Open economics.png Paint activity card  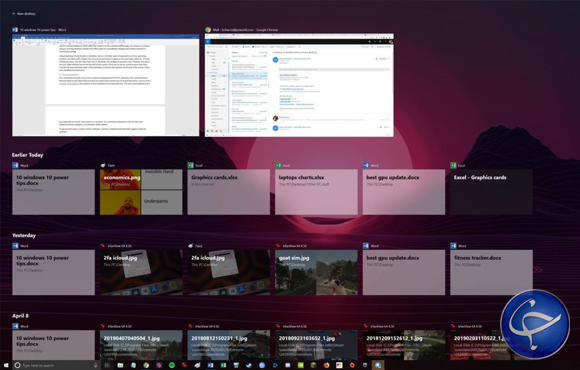pos(141,192)
